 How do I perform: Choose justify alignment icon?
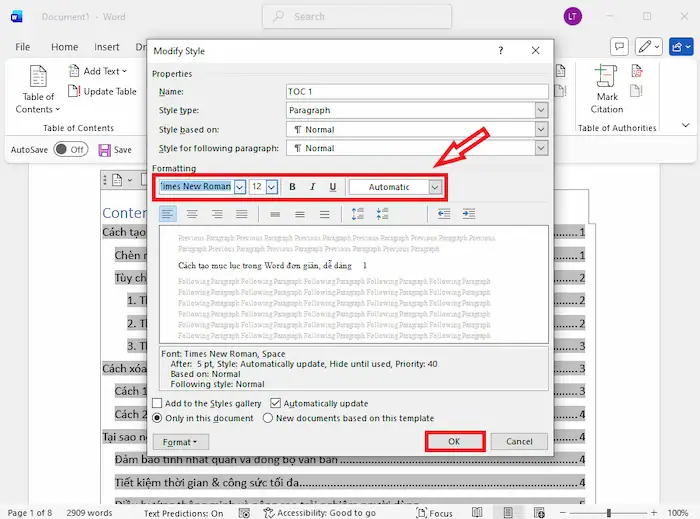pos(241,214)
